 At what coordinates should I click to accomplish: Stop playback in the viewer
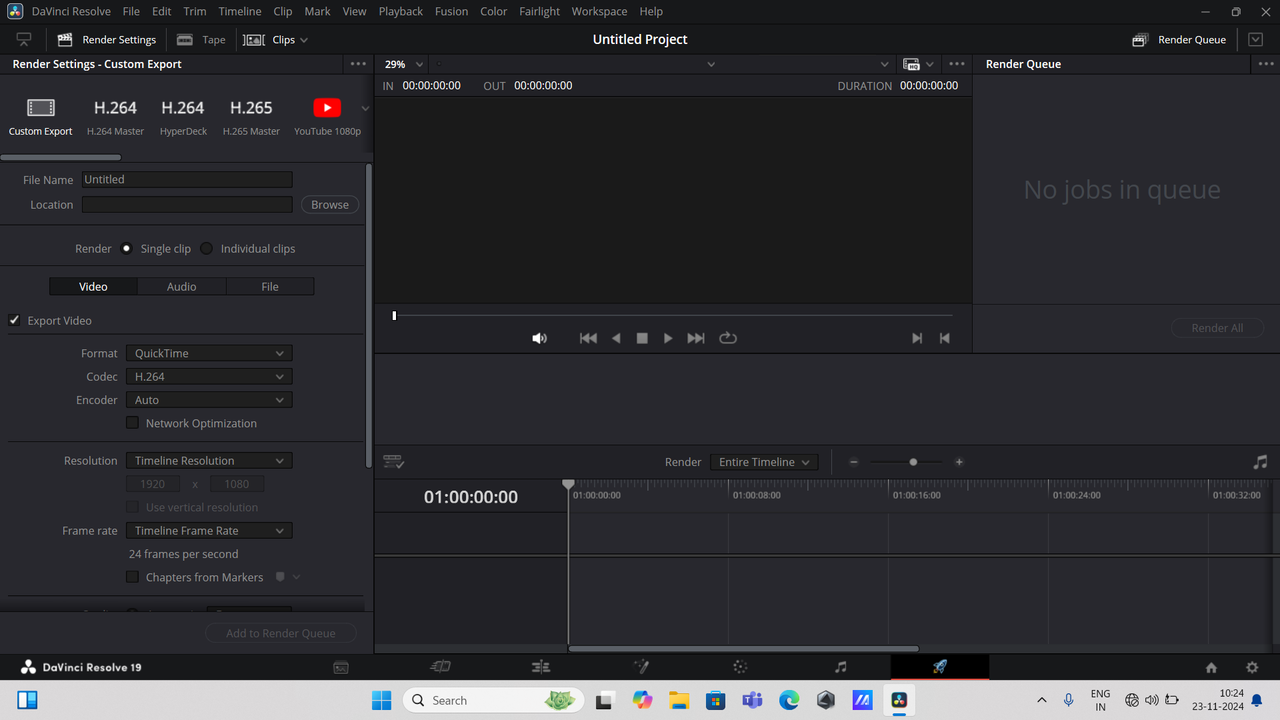(x=642, y=338)
